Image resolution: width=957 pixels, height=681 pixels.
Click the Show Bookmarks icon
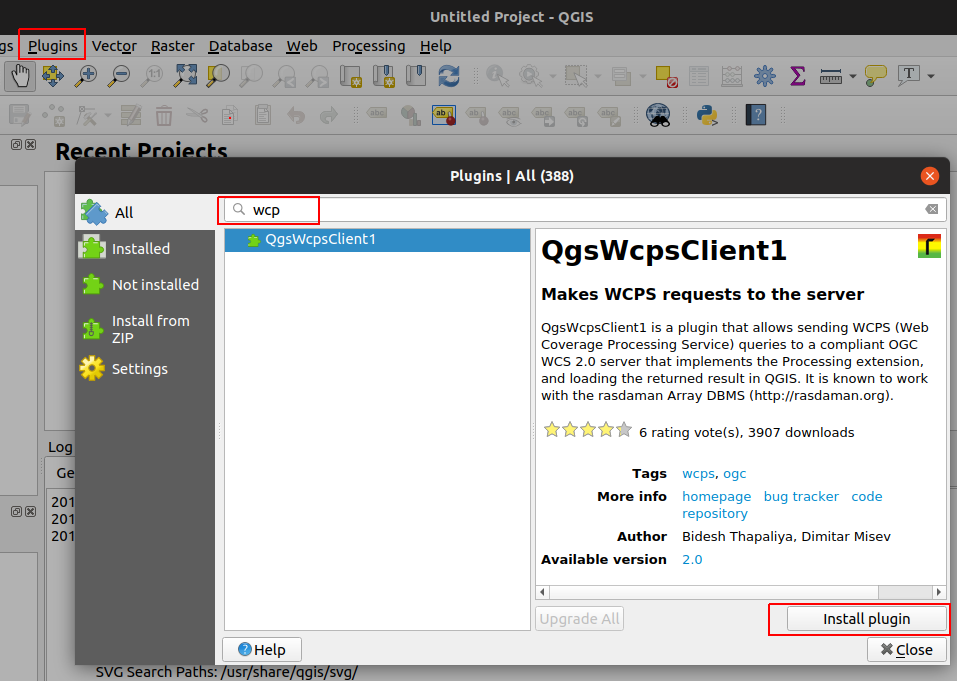pyautogui.click(x=416, y=76)
